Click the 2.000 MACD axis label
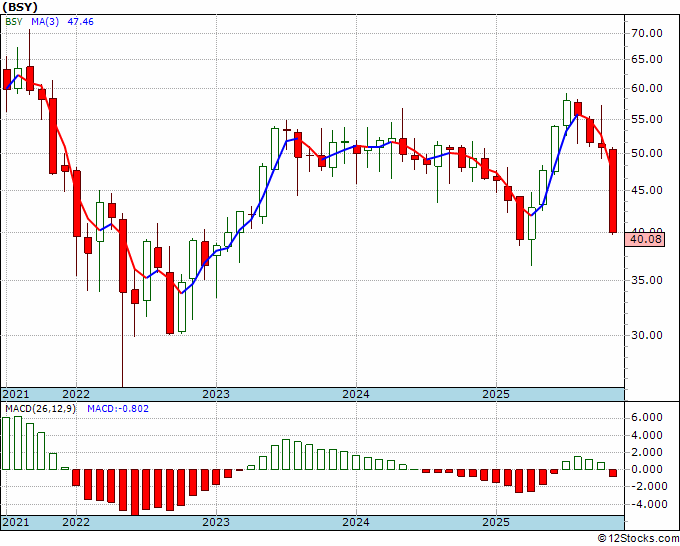This screenshot has height=546, width=680. coord(647,452)
